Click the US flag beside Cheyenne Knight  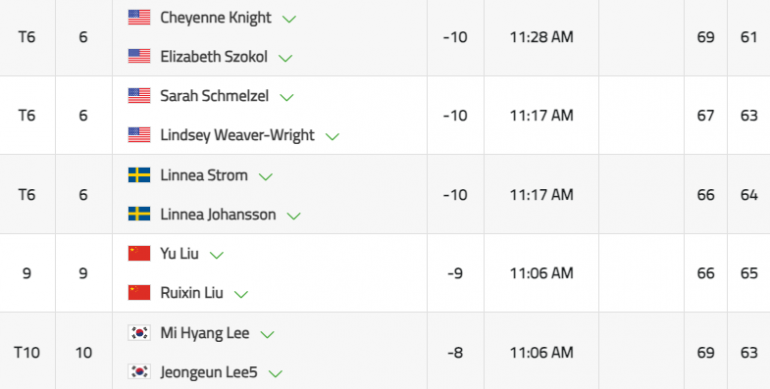coord(139,18)
